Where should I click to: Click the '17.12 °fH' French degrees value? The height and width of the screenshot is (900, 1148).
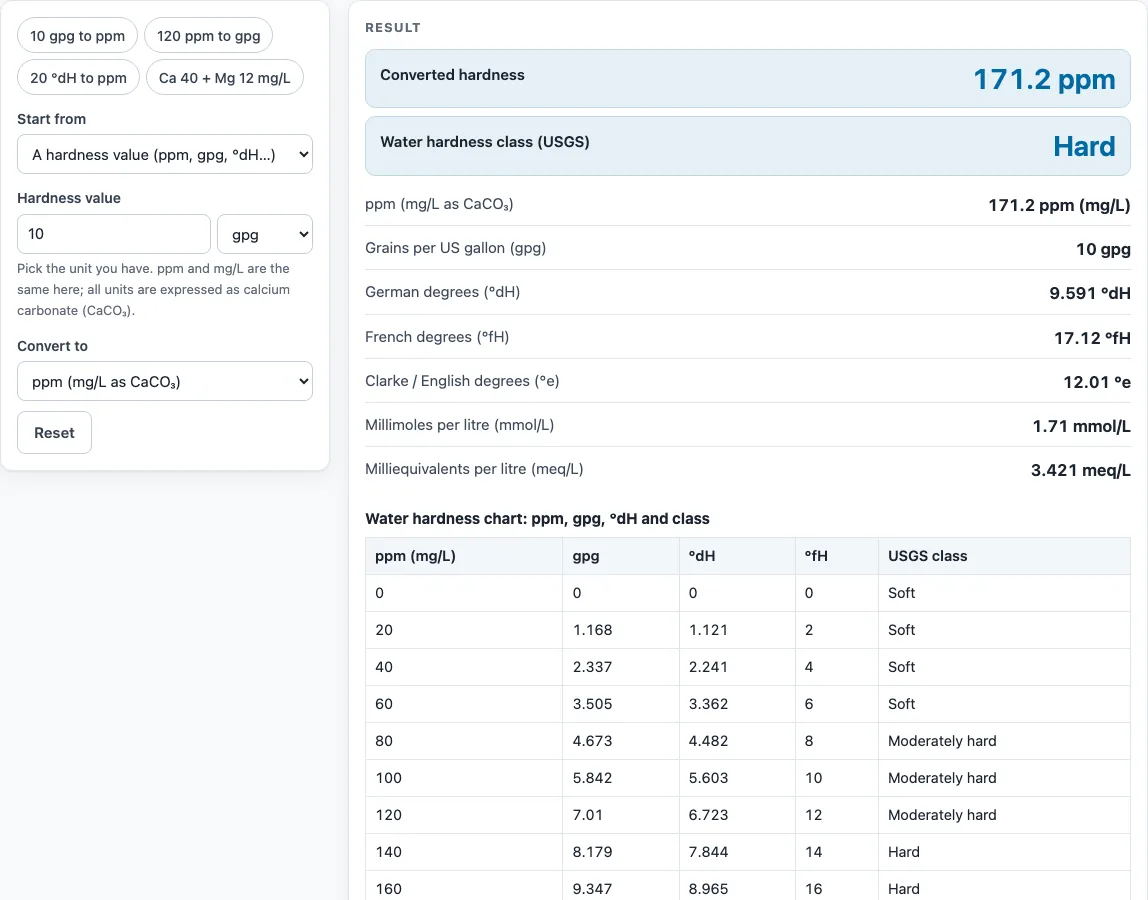(x=1092, y=338)
